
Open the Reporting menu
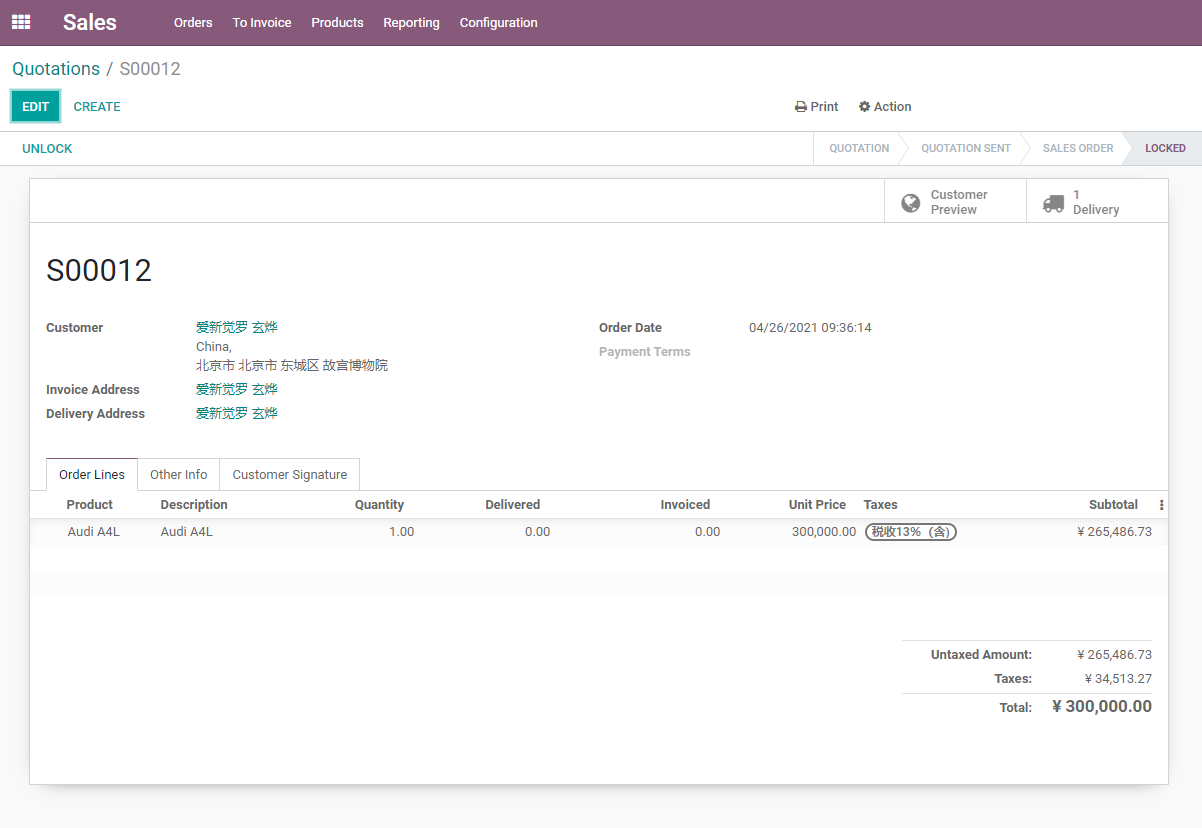click(411, 22)
